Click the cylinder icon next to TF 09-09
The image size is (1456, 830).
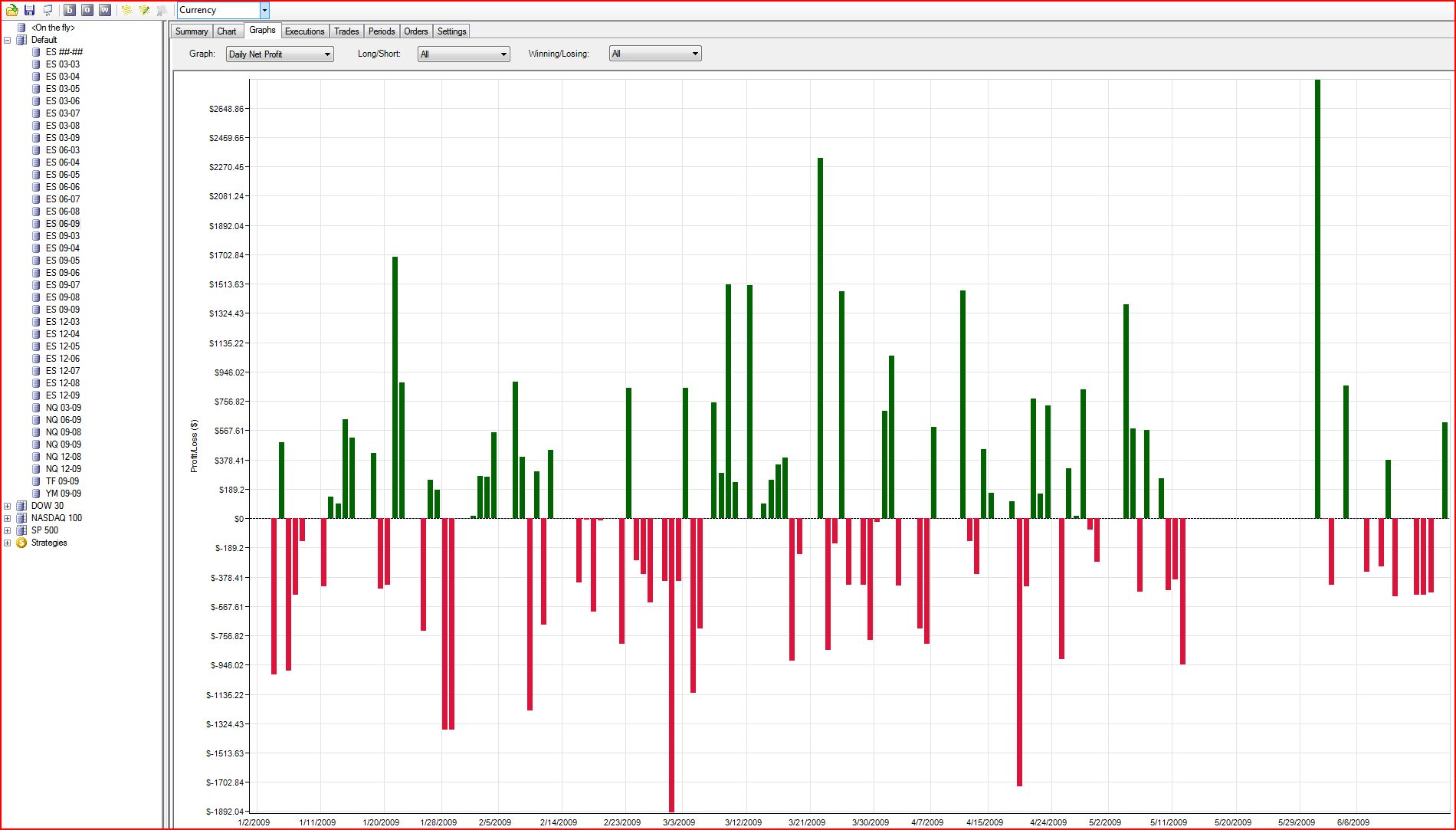36,481
